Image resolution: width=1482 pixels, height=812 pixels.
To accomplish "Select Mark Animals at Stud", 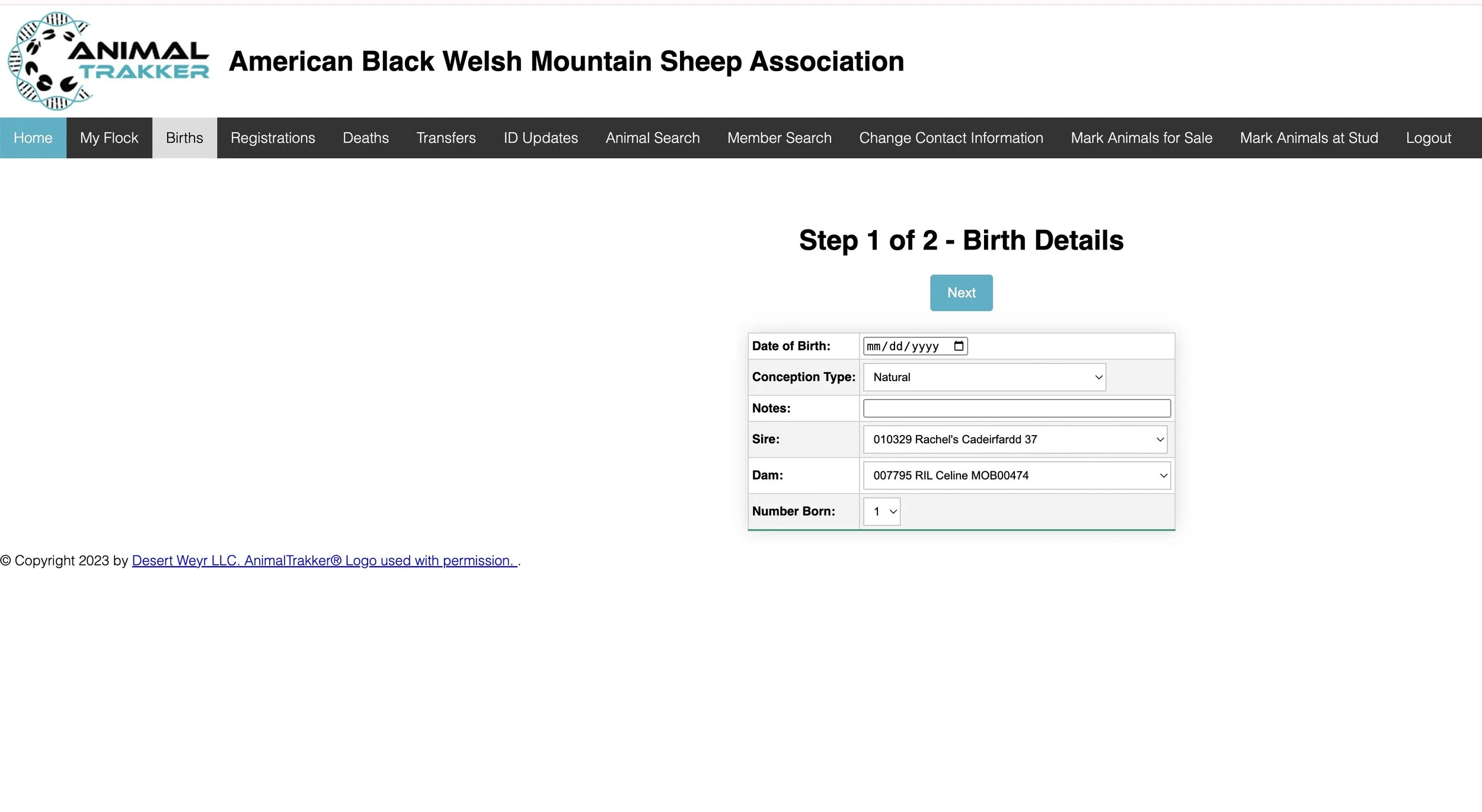I will 1309,138.
